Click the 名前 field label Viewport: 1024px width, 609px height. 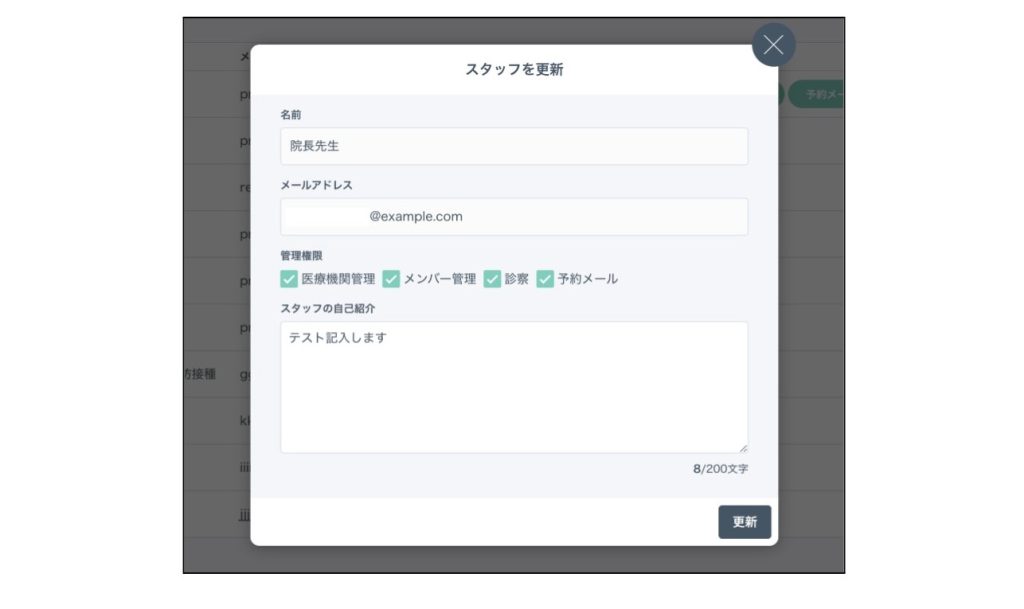pos(291,115)
